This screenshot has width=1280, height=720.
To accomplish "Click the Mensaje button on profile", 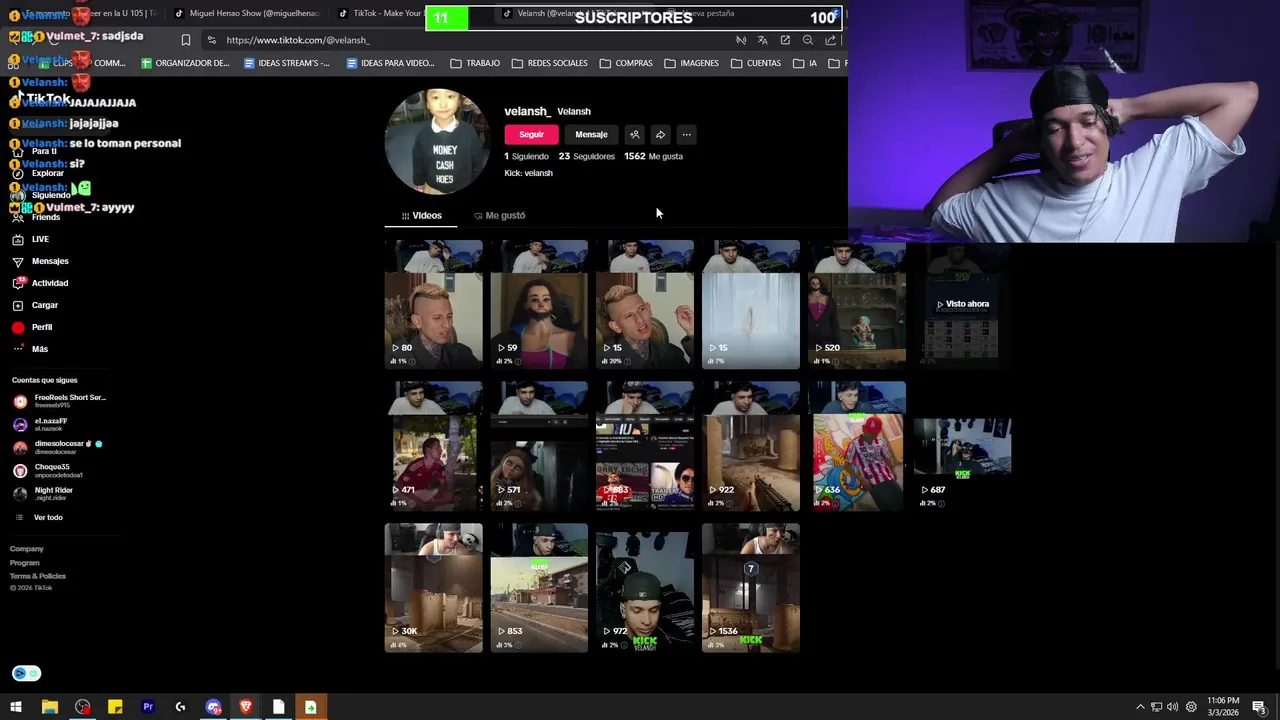I will click(591, 134).
